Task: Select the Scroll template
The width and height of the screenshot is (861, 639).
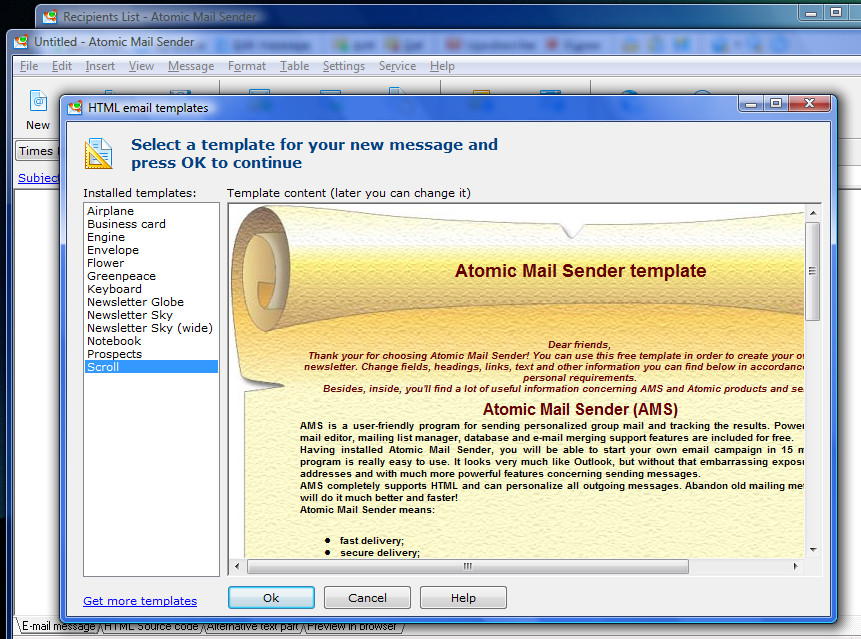Action: coord(152,367)
